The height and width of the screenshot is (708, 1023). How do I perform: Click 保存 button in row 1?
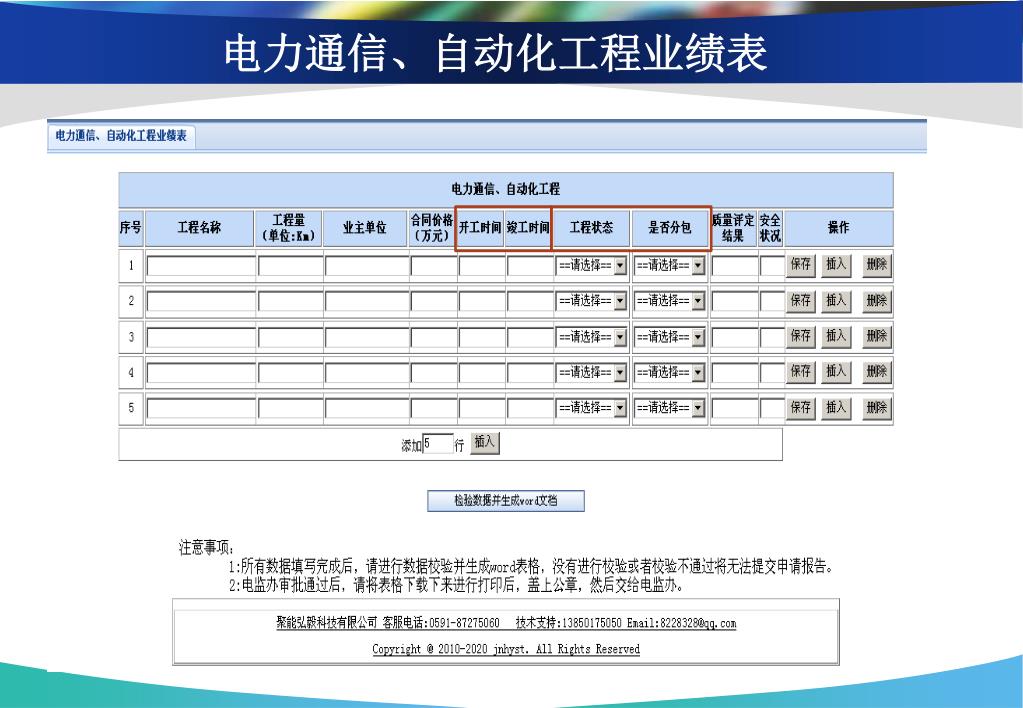[801, 265]
